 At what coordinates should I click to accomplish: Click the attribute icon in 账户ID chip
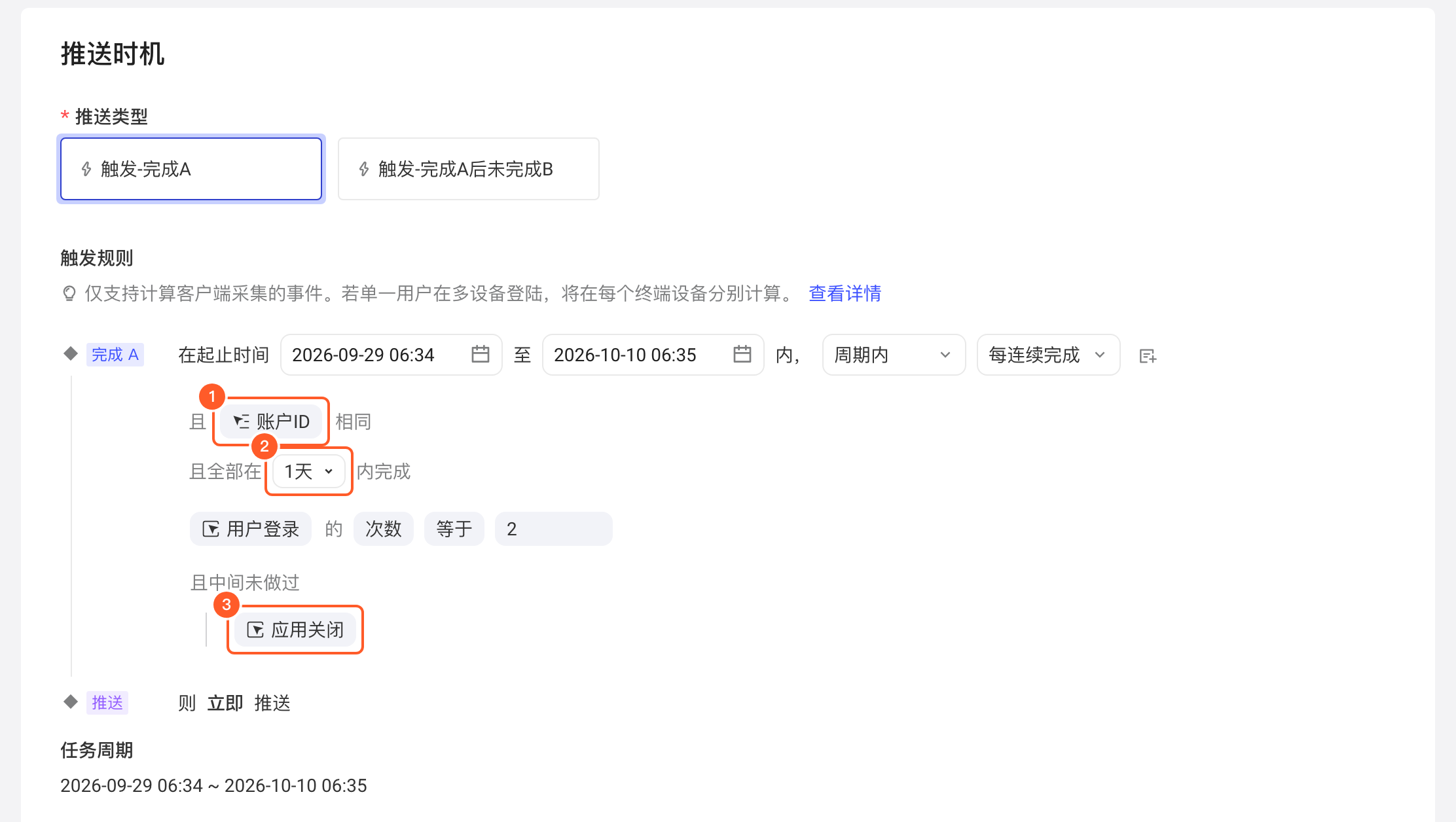[x=242, y=421]
